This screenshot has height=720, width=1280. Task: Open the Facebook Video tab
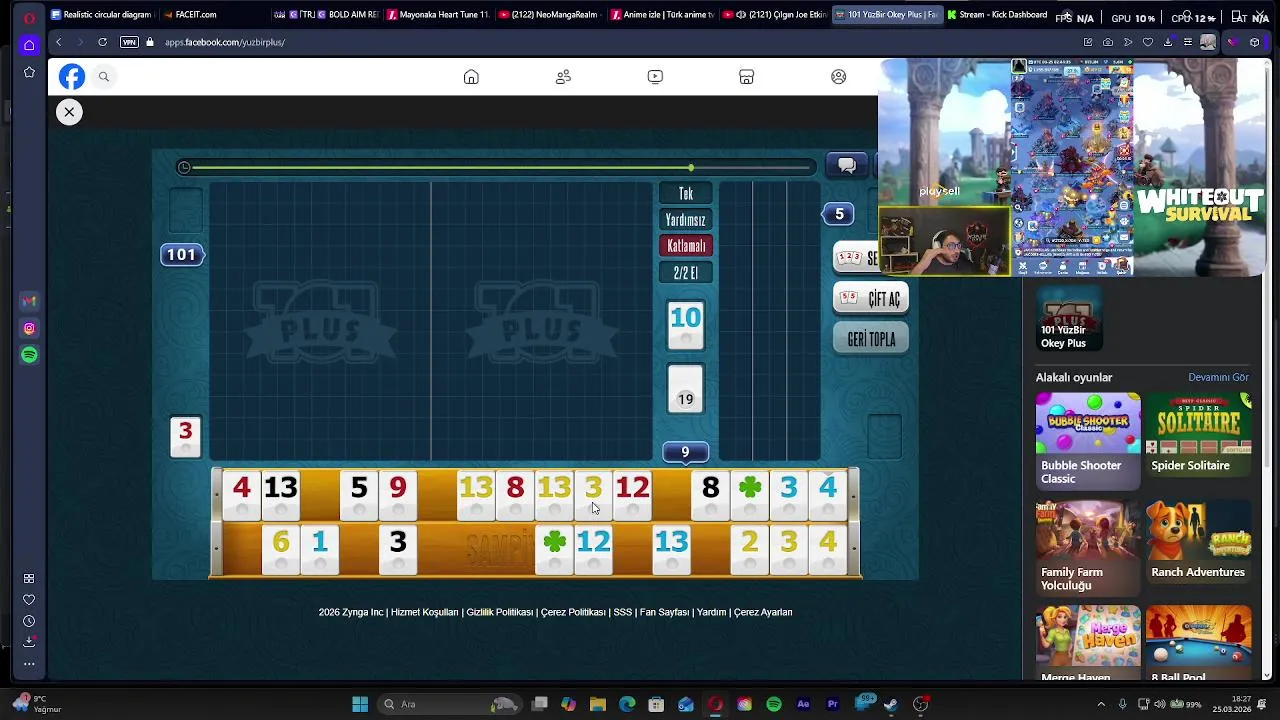pos(655,77)
